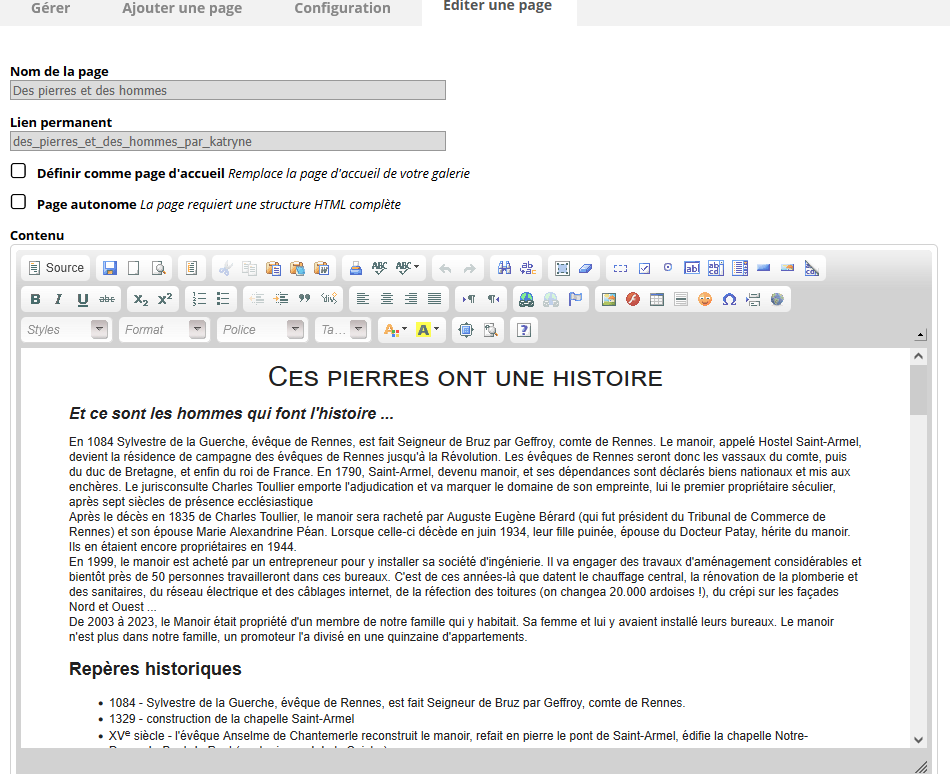Align text left
950x774 pixels.
click(363, 299)
